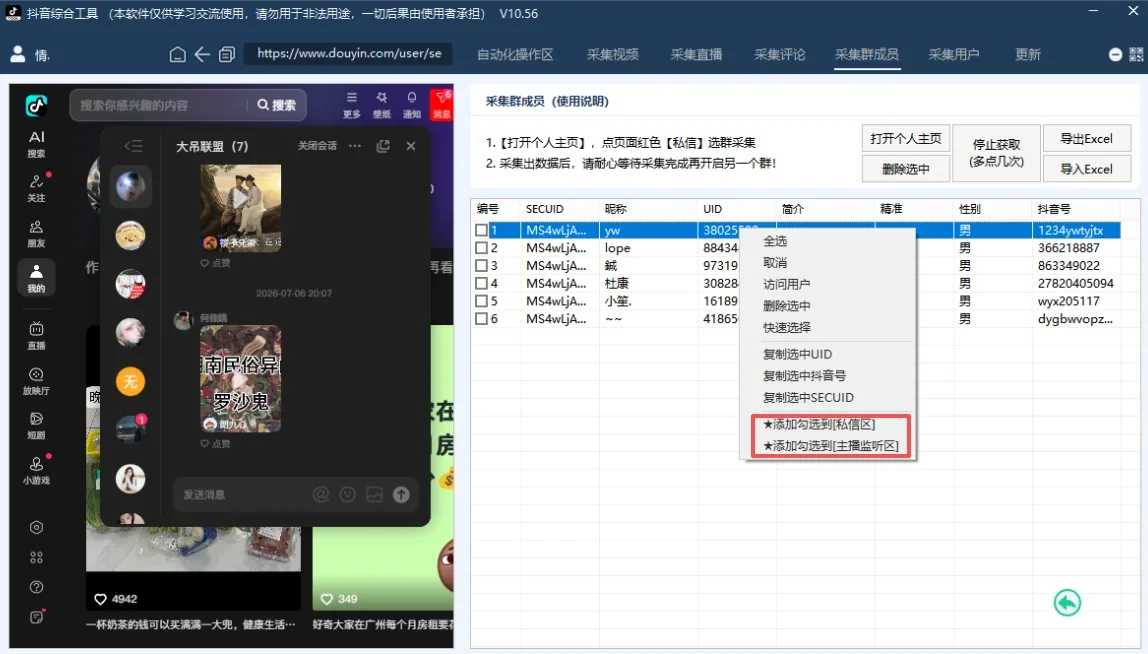The width and height of the screenshot is (1148, 654).
Task: Check the checkbox for row 4 杜康
Action: click(x=481, y=283)
